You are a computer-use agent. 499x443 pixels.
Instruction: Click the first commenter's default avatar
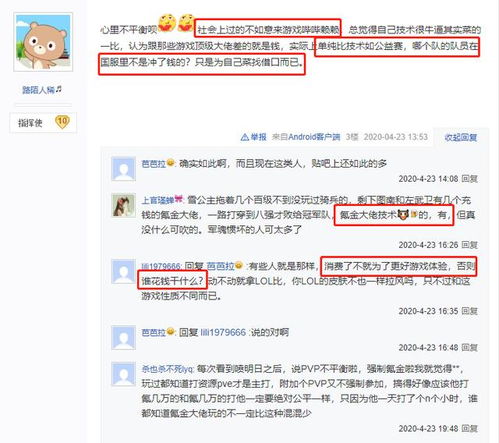[124, 169]
